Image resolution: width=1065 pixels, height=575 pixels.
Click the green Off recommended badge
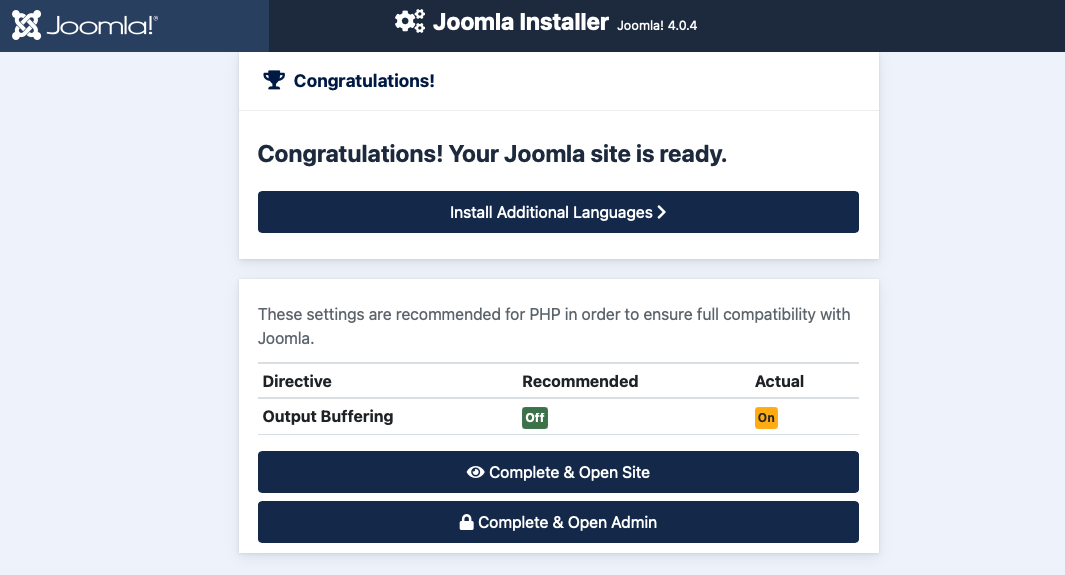(x=535, y=418)
